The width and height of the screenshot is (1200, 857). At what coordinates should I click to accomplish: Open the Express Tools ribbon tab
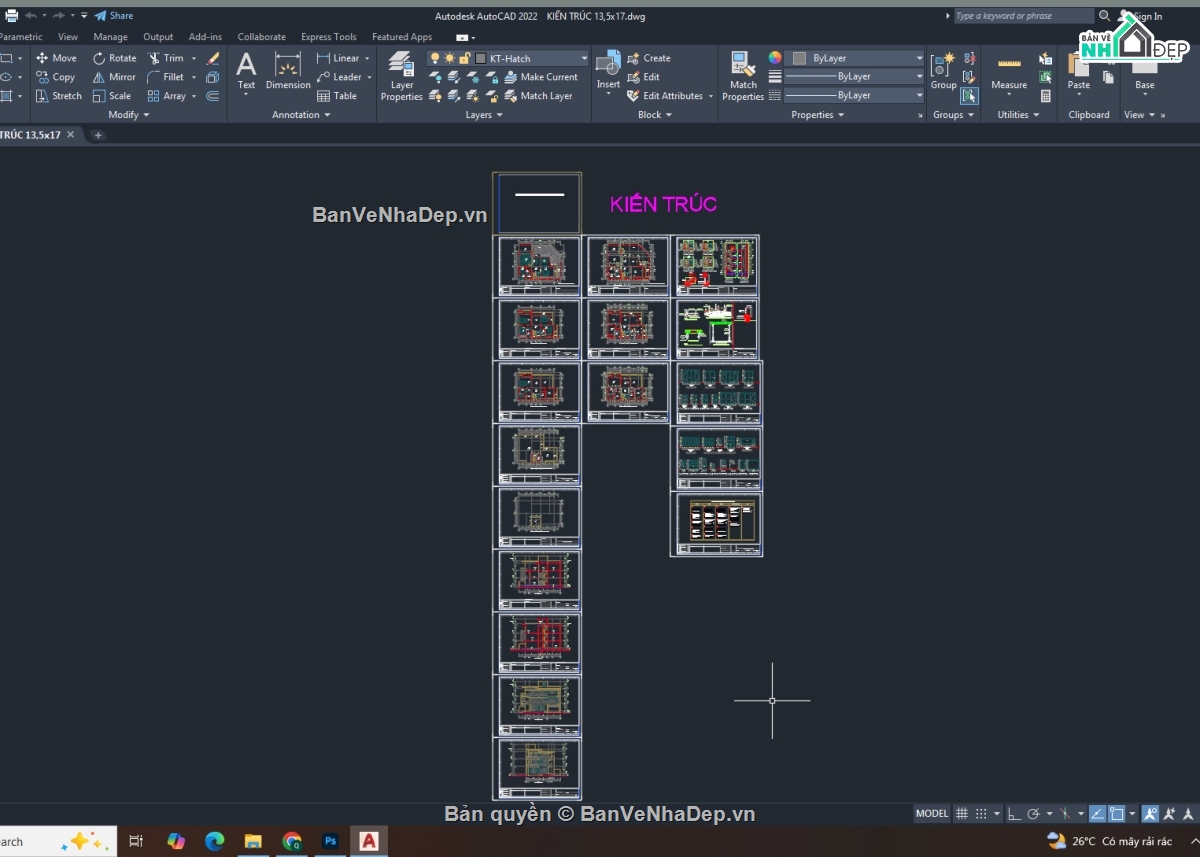click(x=328, y=37)
